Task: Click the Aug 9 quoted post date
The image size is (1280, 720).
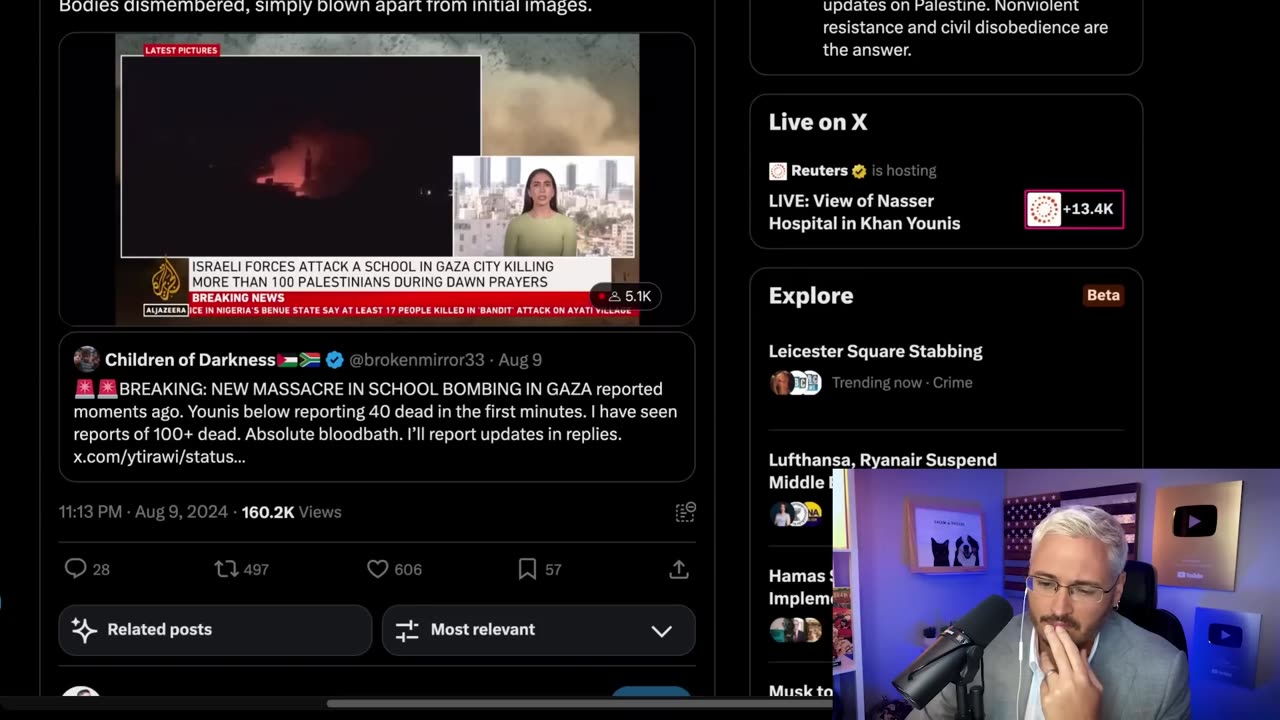Action: [520, 360]
